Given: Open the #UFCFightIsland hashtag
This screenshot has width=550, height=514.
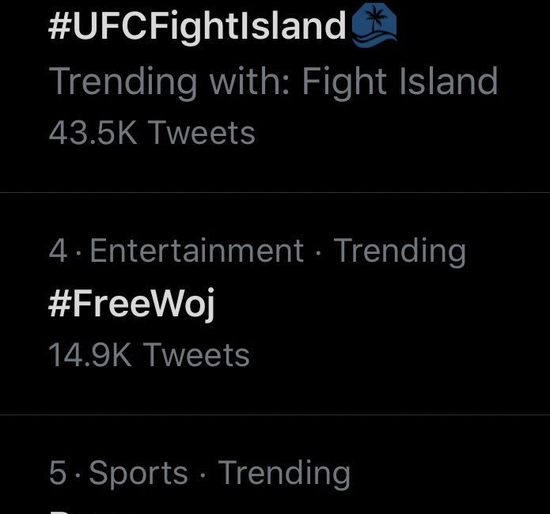Looking at the screenshot, I should [x=197, y=26].
